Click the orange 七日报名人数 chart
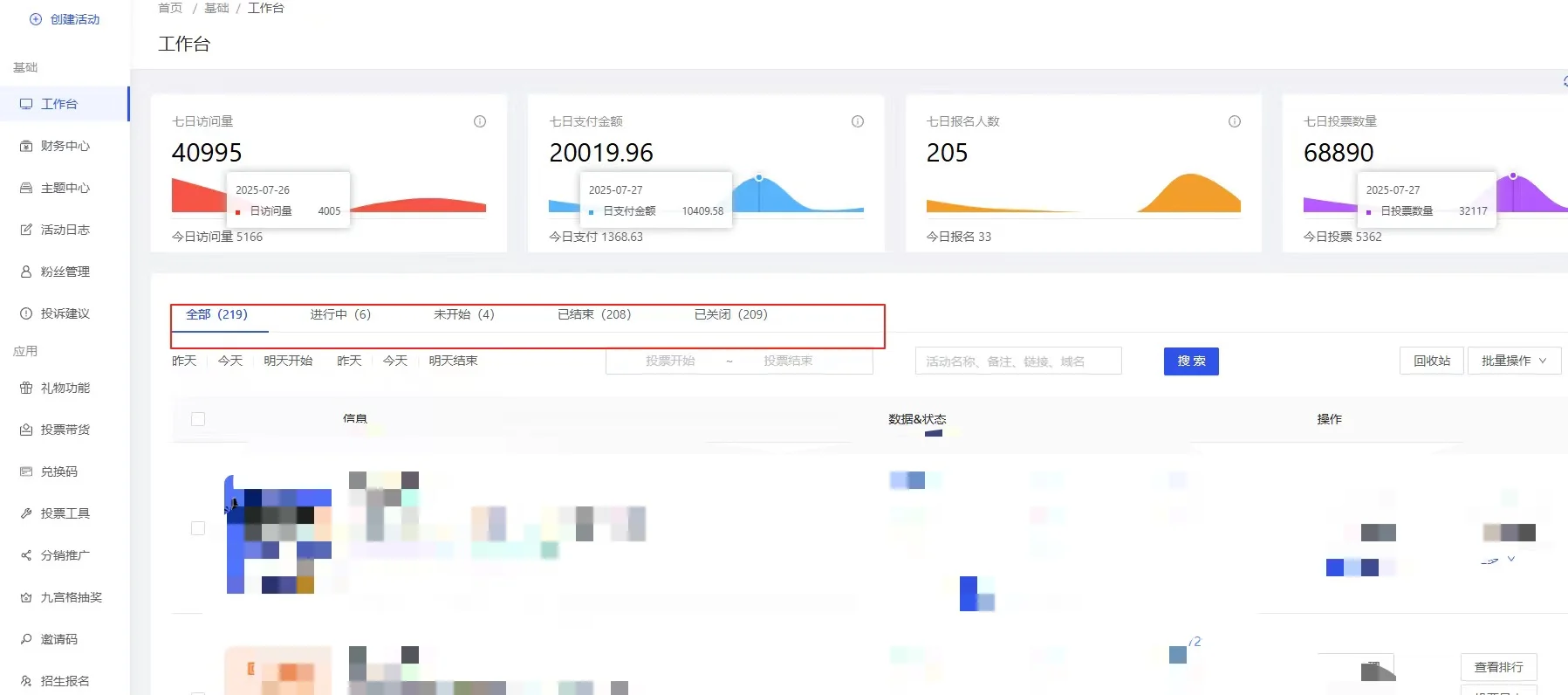Image resolution: width=1568 pixels, height=695 pixels. [x=1084, y=194]
